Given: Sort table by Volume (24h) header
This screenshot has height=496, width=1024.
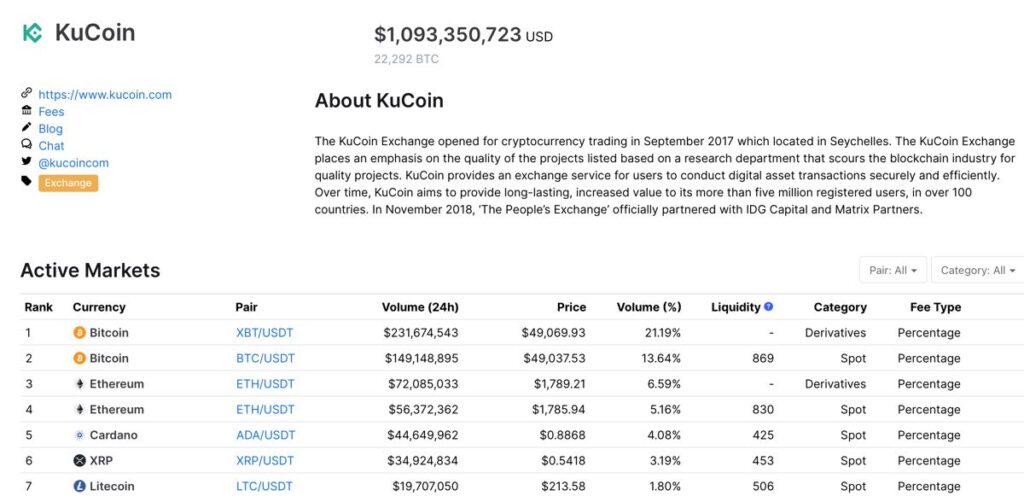Looking at the screenshot, I should pyautogui.click(x=420, y=307).
